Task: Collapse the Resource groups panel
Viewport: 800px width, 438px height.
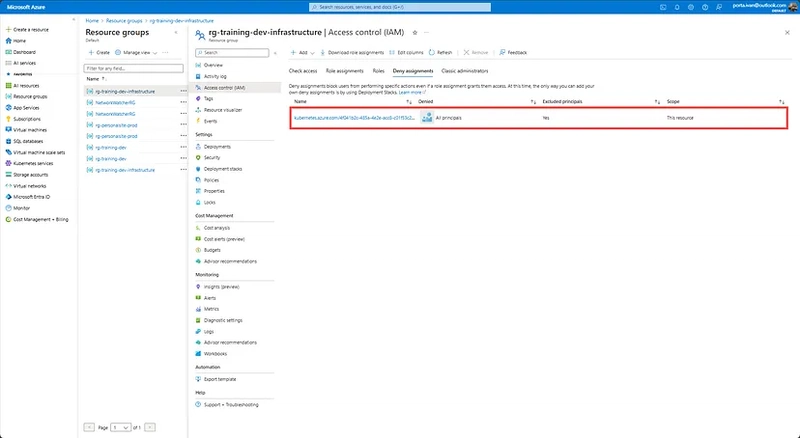Action: (176, 33)
